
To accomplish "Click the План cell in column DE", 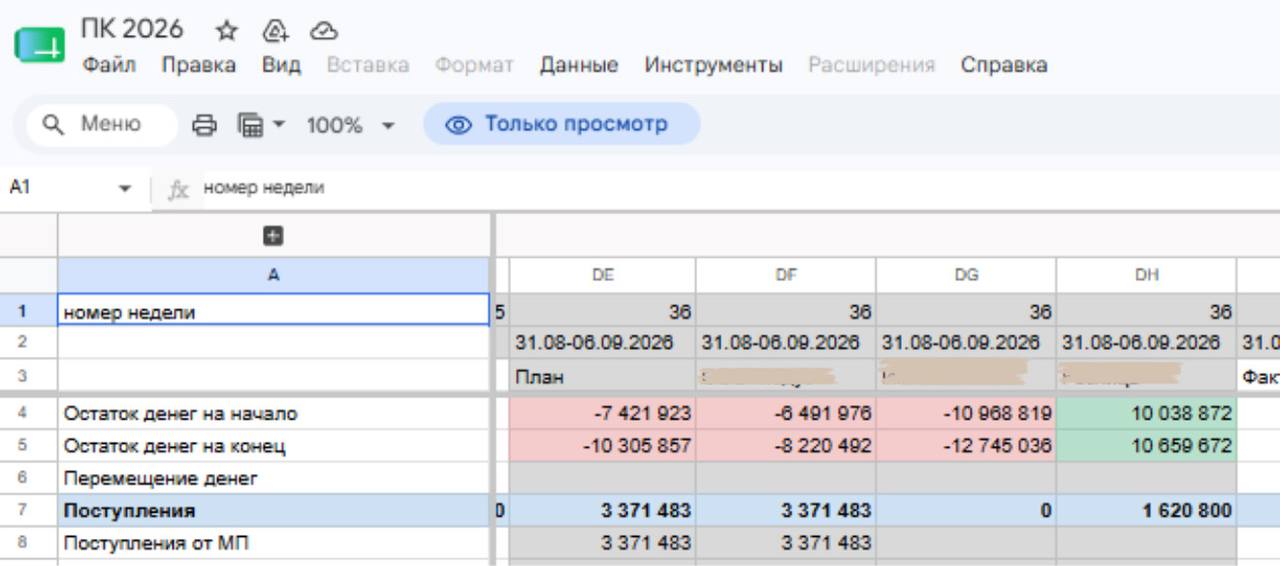I will 603,377.
